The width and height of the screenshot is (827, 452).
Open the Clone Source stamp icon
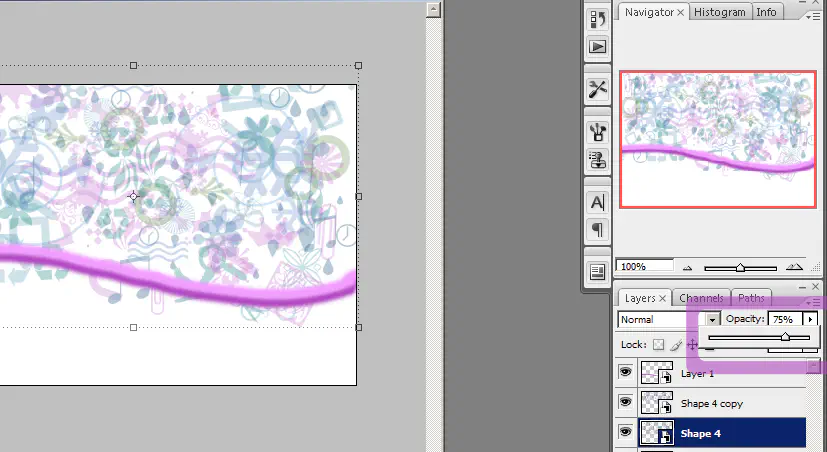click(x=598, y=158)
